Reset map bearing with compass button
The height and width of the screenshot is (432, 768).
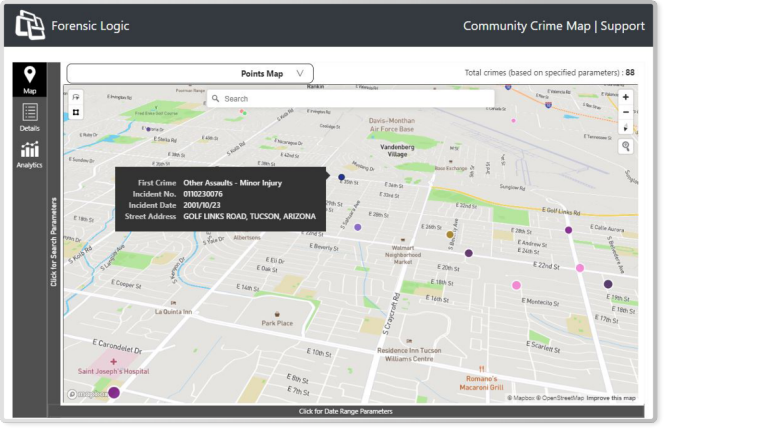click(x=626, y=127)
